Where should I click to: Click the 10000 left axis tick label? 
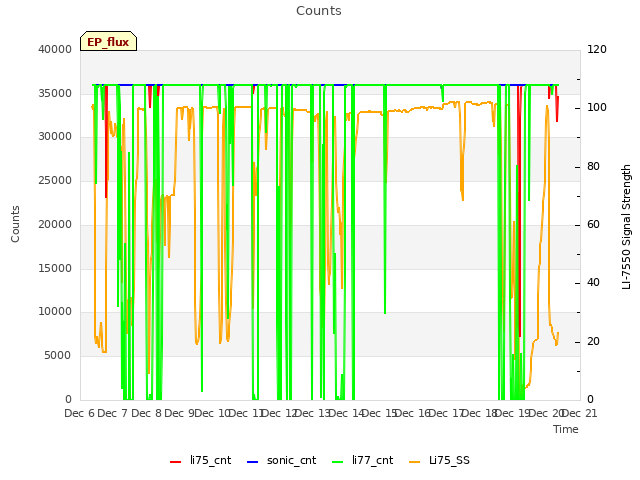[x=55, y=311]
